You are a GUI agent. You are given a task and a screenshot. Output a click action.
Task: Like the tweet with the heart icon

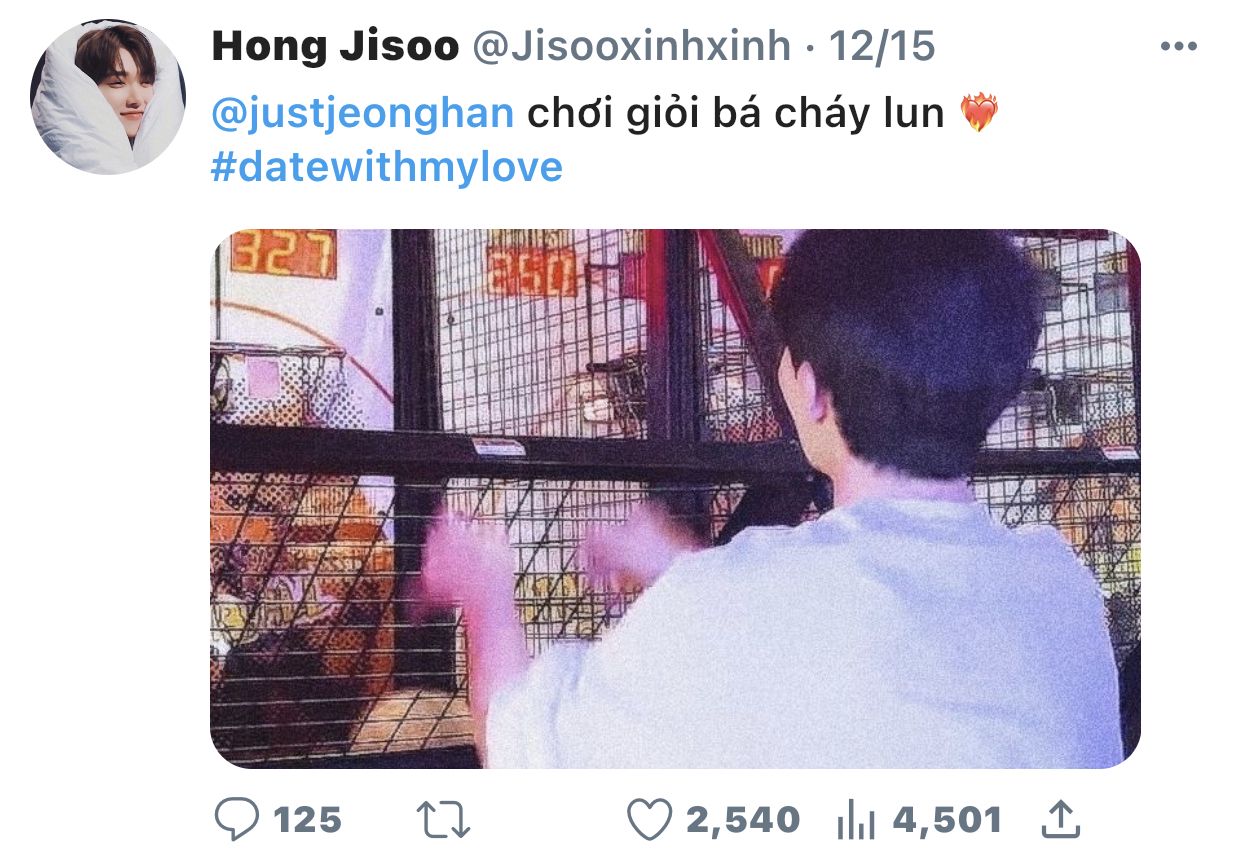649,821
